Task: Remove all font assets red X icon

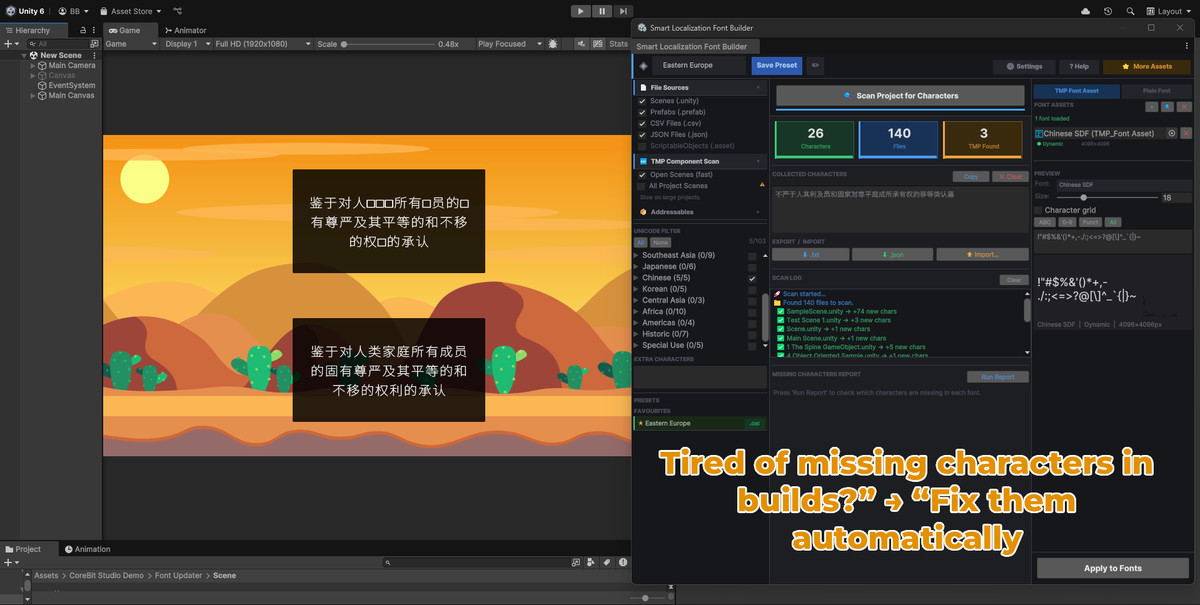Action: [x=1185, y=106]
